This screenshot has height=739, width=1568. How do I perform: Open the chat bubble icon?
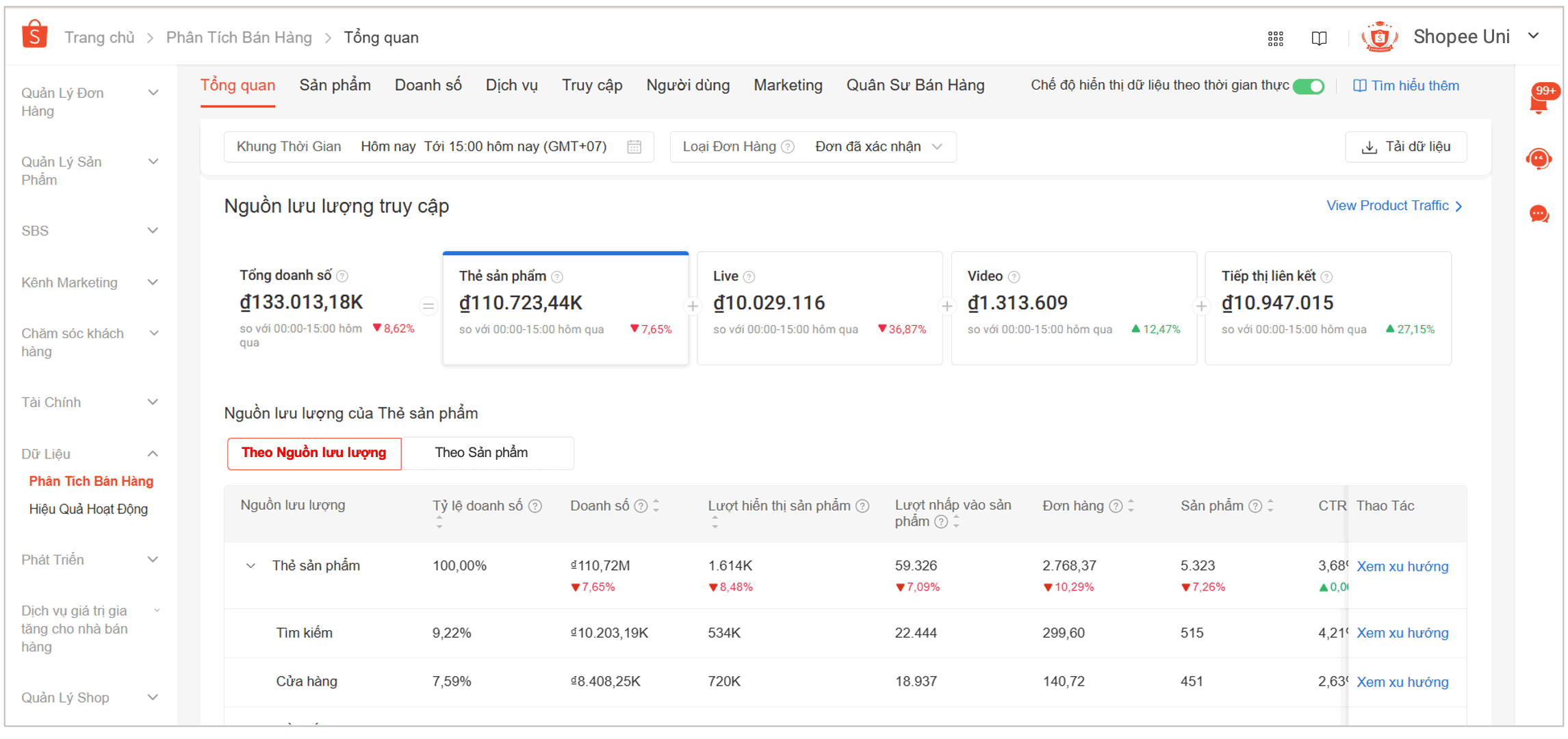pyautogui.click(x=1539, y=215)
